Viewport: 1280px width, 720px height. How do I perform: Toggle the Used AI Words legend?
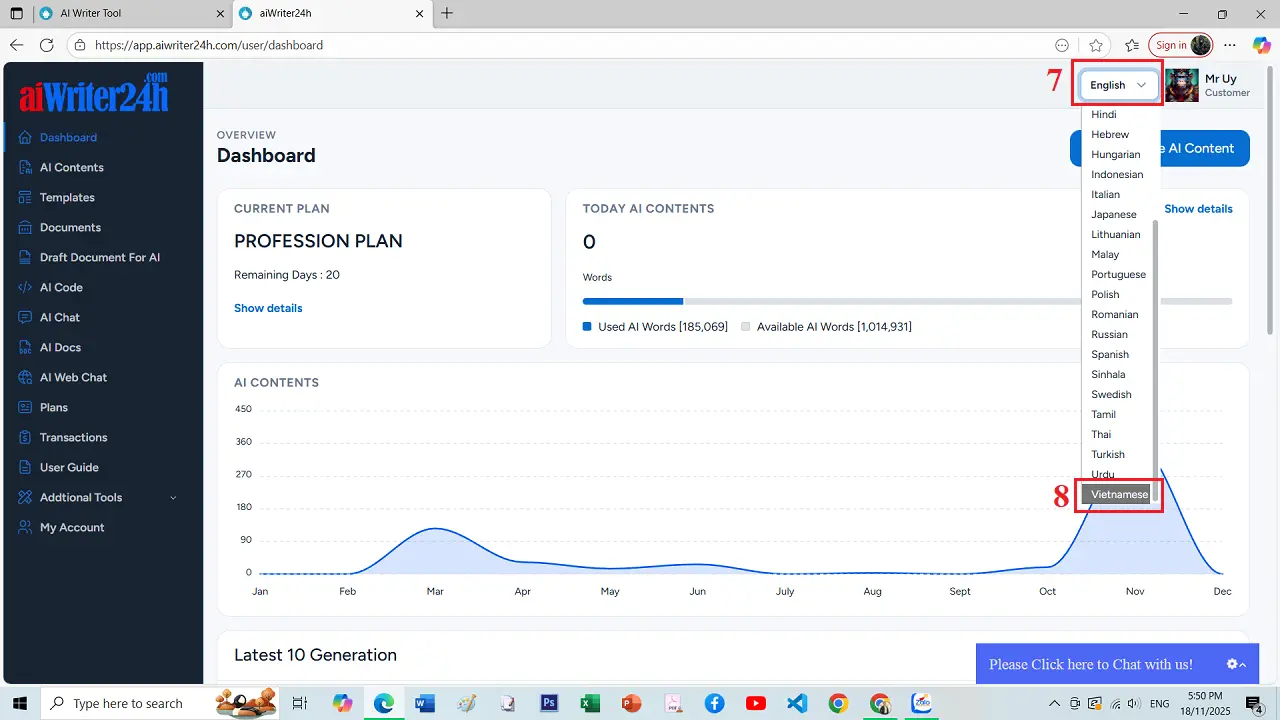586,326
